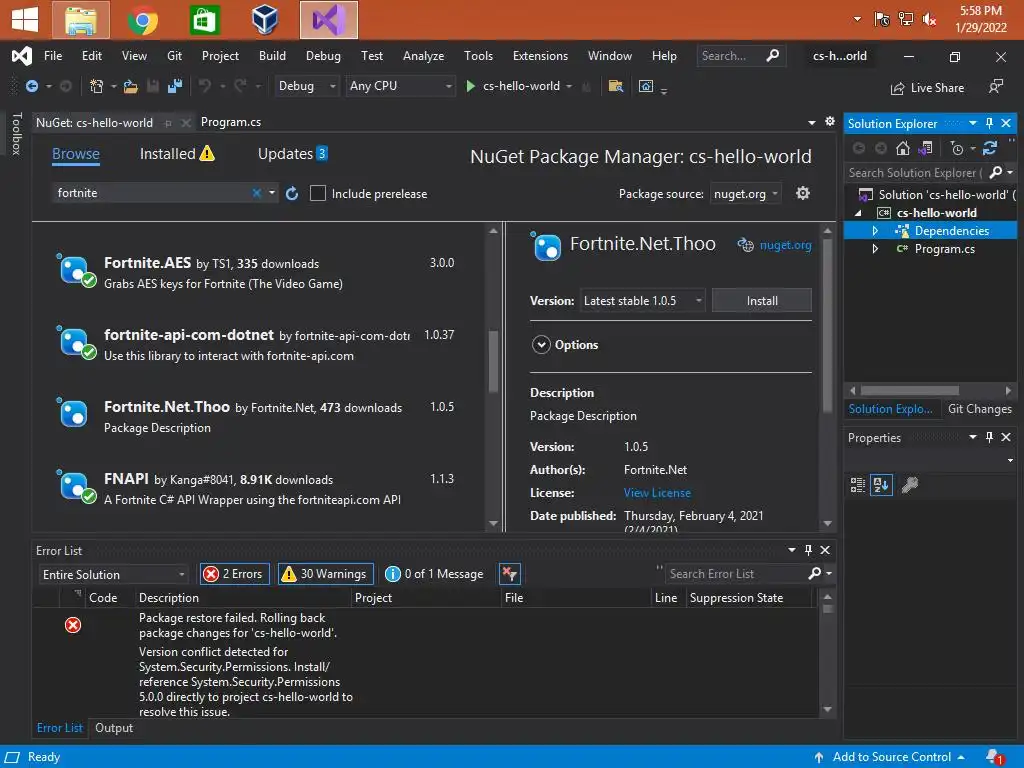Image resolution: width=1024 pixels, height=768 pixels.
Task: Enable Include prerelease checkbox
Action: coord(317,193)
